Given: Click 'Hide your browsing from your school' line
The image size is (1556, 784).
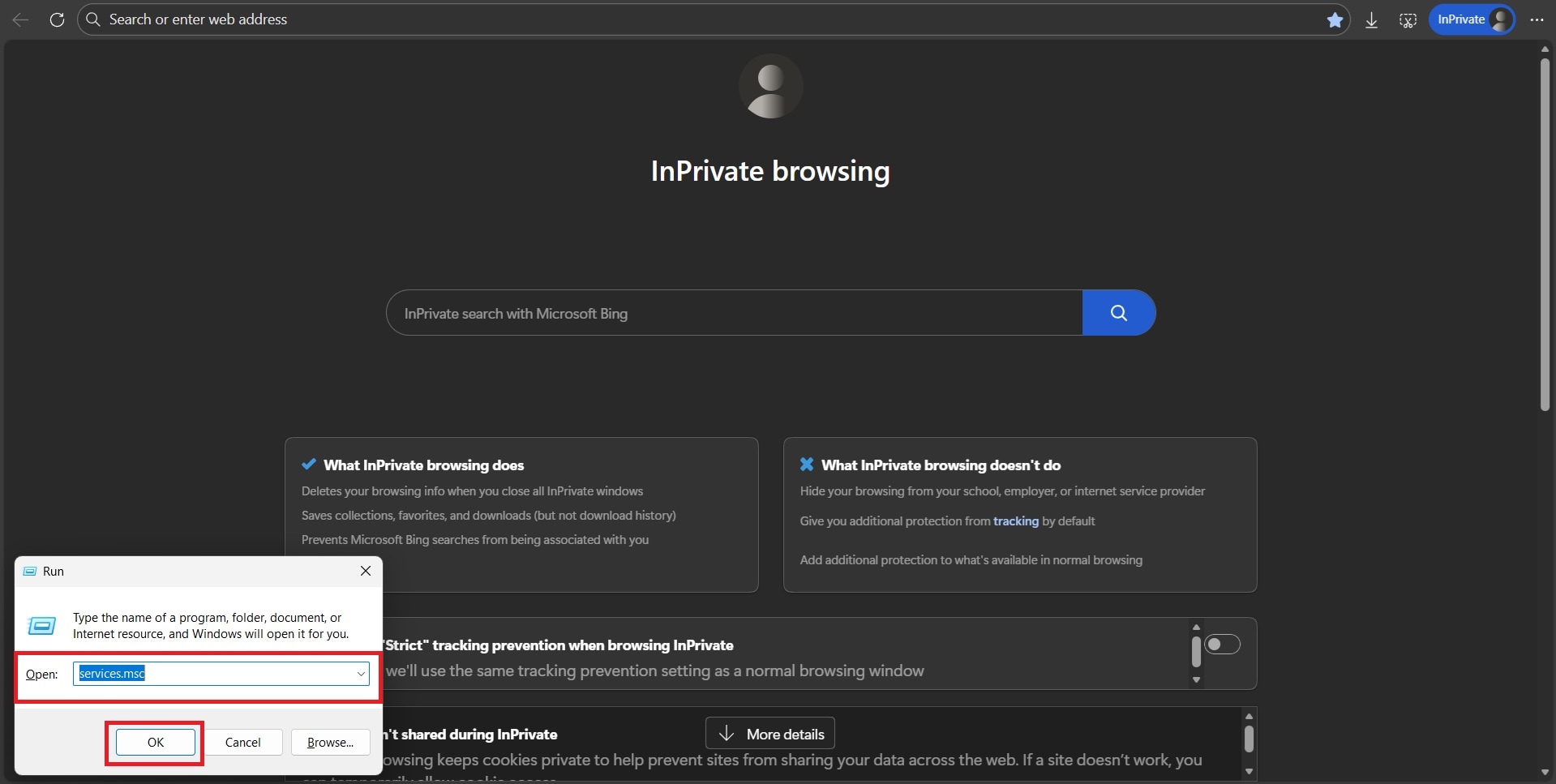Looking at the screenshot, I should pyautogui.click(x=1002, y=491).
